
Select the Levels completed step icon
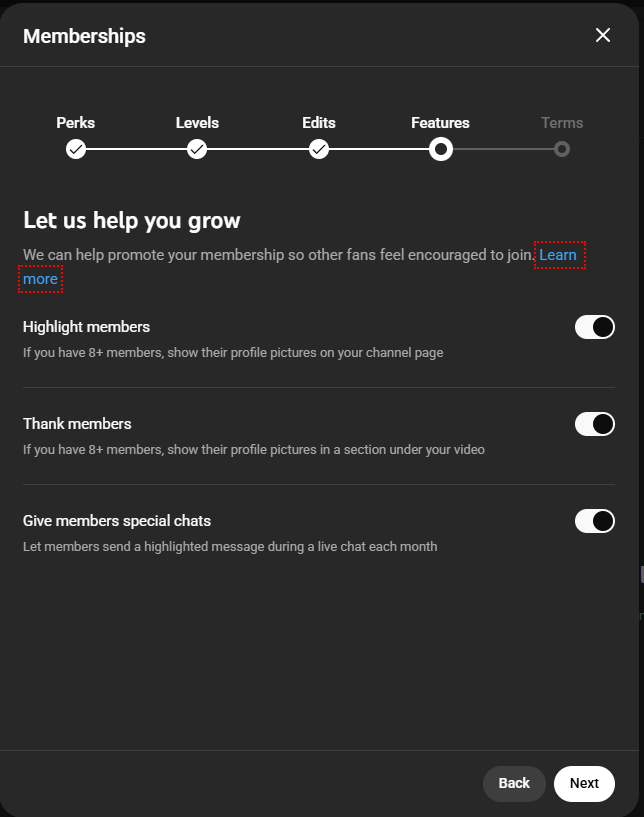coord(197,149)
